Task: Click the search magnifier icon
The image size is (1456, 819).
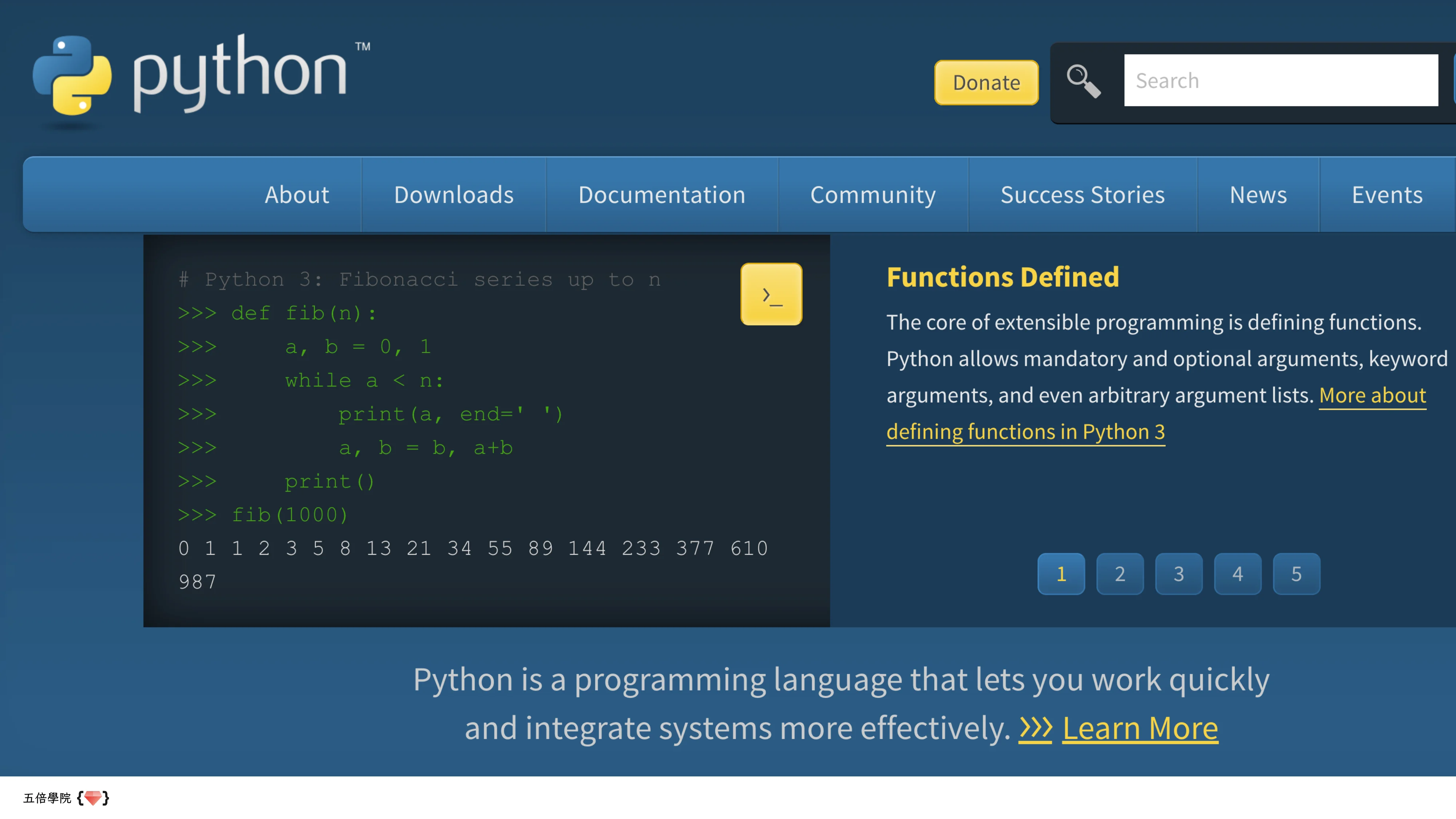Action: tap(1084, 82)
